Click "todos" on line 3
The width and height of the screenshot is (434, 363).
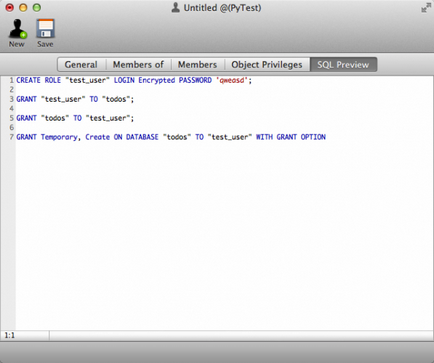(116, 99)
